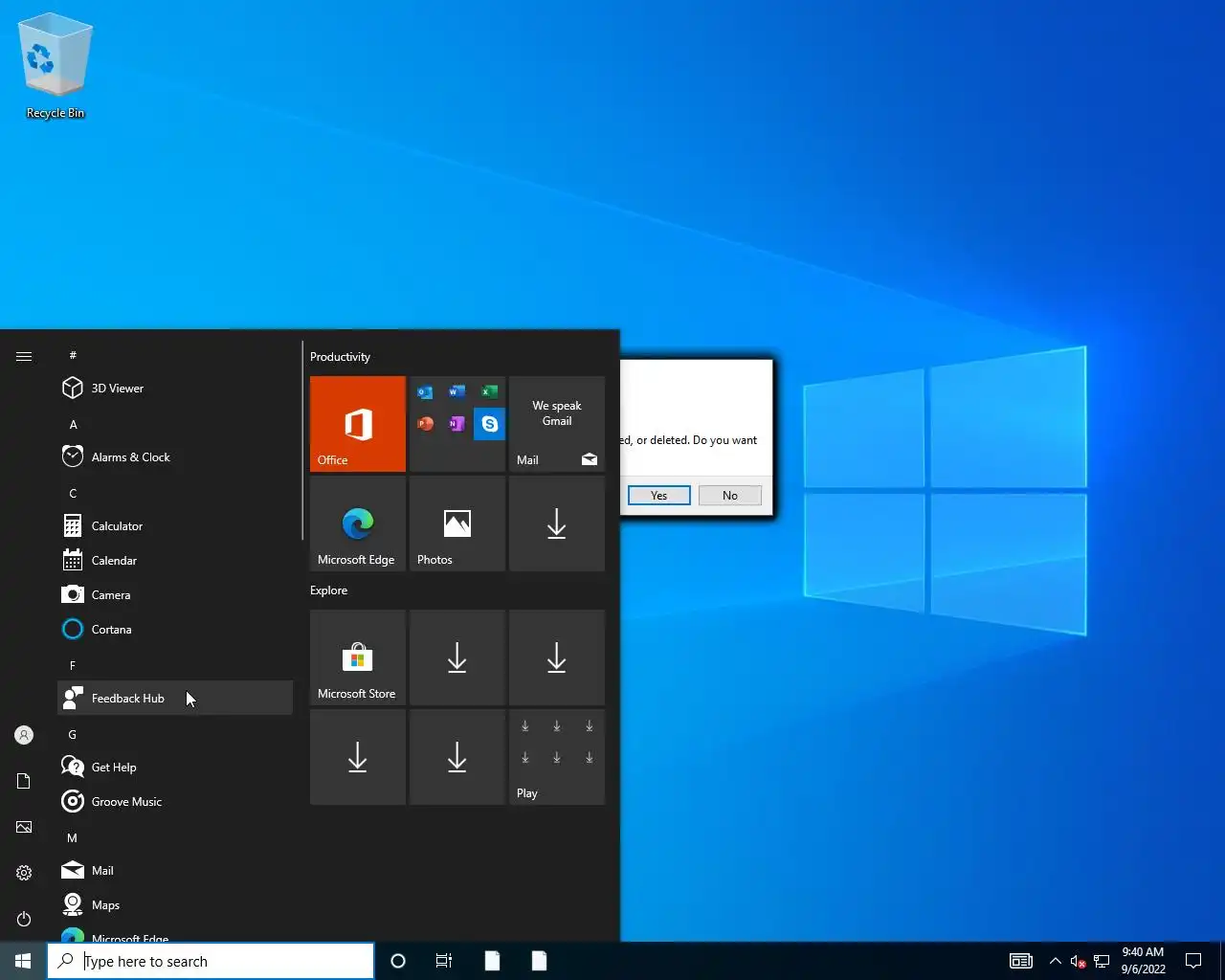Open the Office apps folder tile
Screen dimensions: 1225x980
(x=457, y=424)
